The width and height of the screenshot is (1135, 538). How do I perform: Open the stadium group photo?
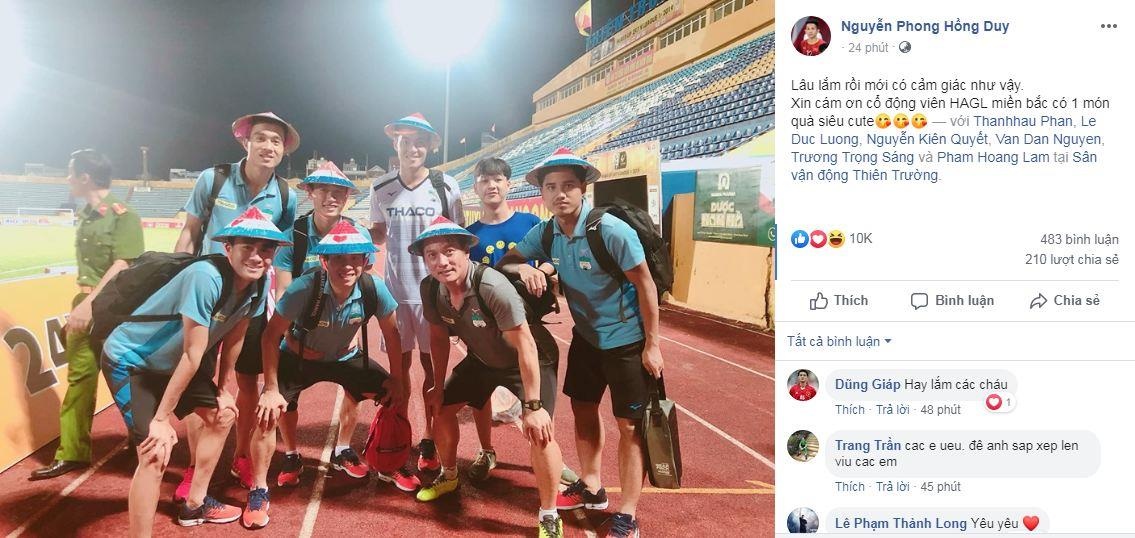click(387, 269)
